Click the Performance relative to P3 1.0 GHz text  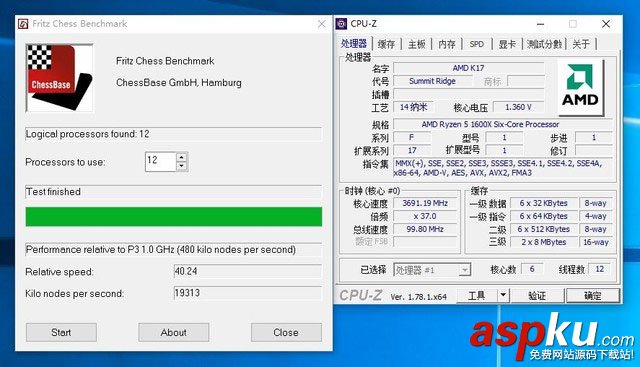[x=160, y=249]
